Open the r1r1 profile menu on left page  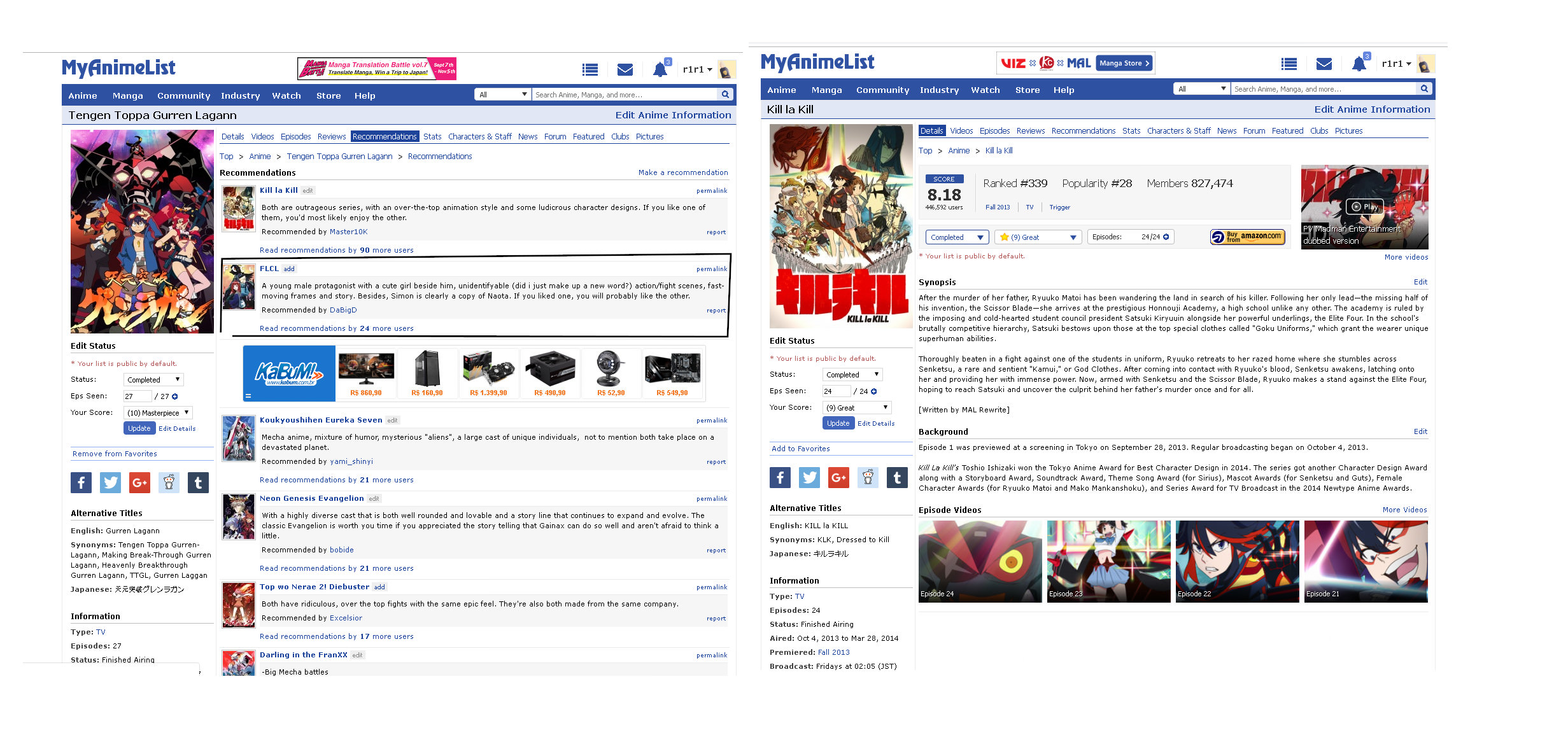tap(697, 69)
